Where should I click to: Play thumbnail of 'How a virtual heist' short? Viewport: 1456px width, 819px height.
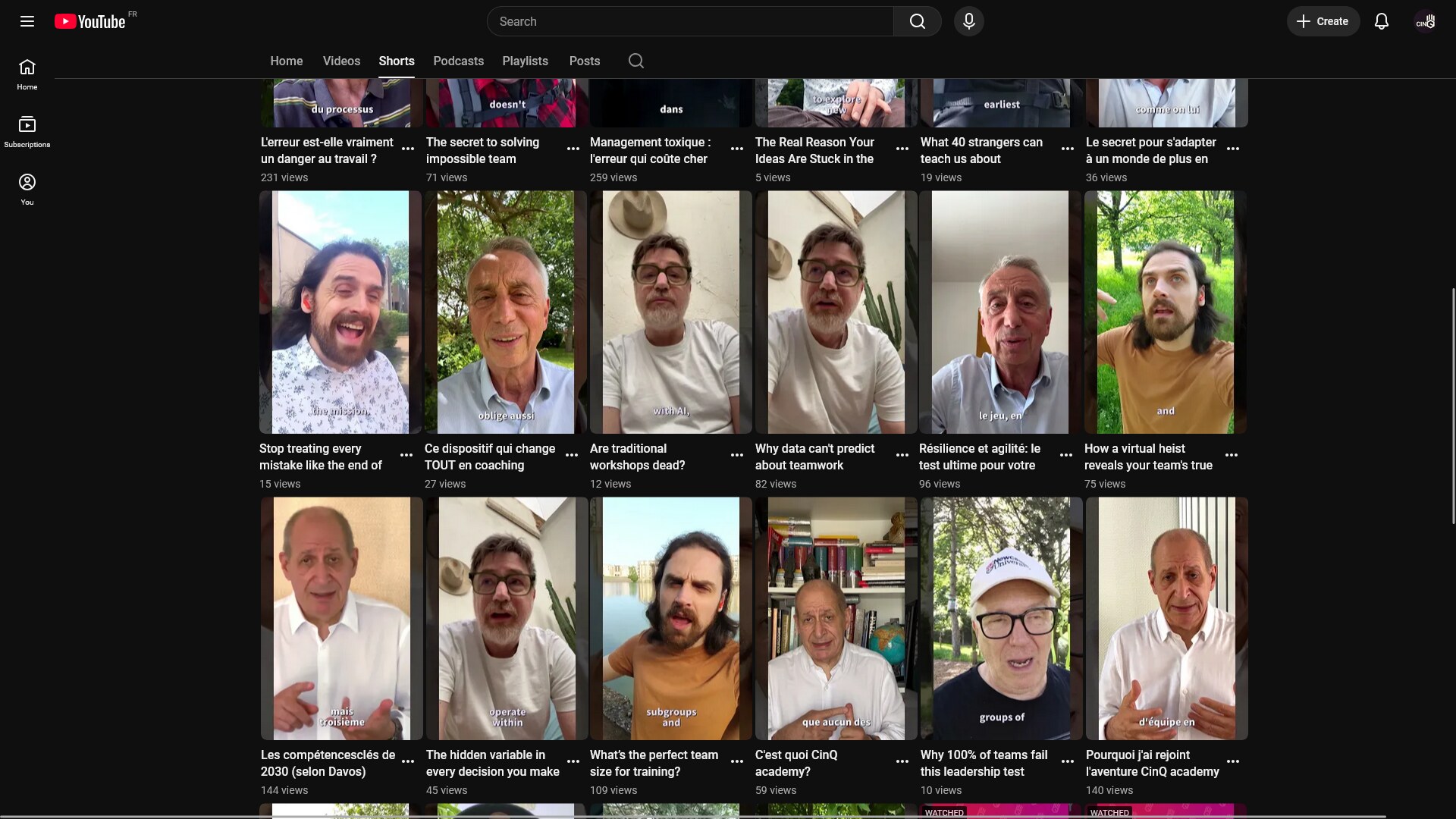click(1166, 312)
